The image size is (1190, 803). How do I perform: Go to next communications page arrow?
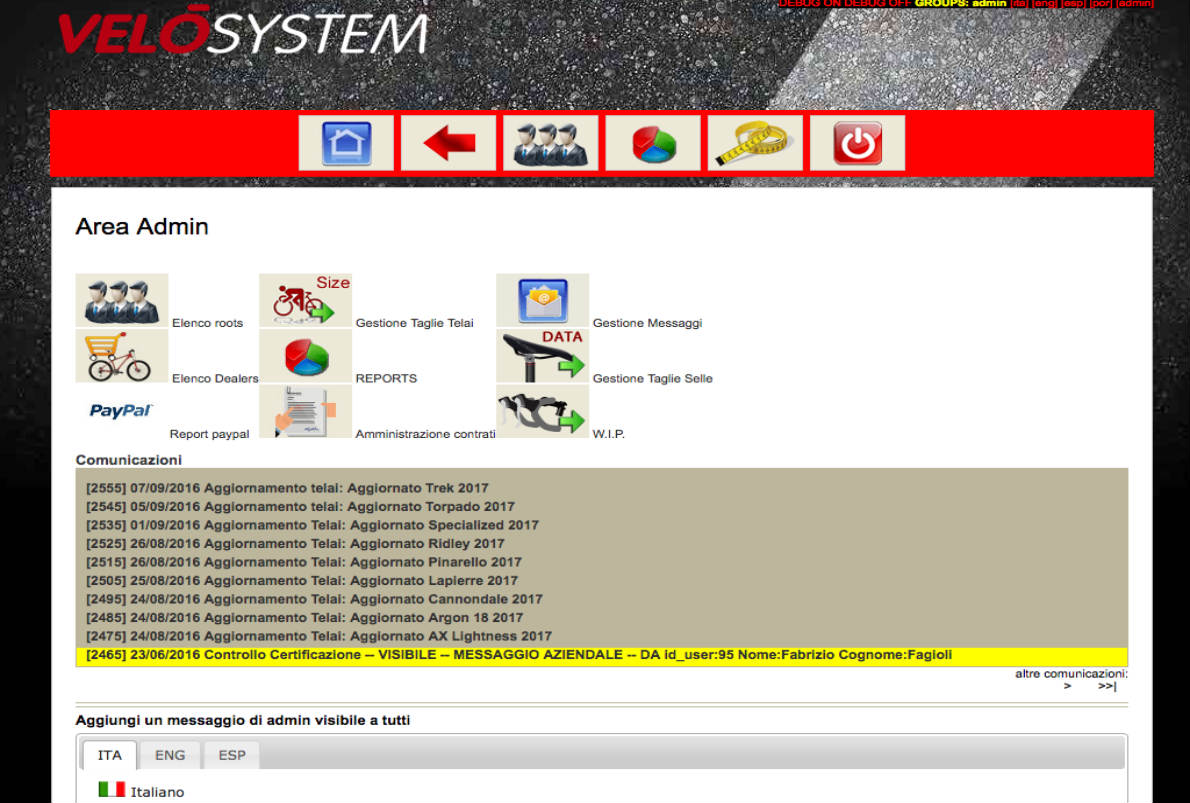pos(1068,686)
